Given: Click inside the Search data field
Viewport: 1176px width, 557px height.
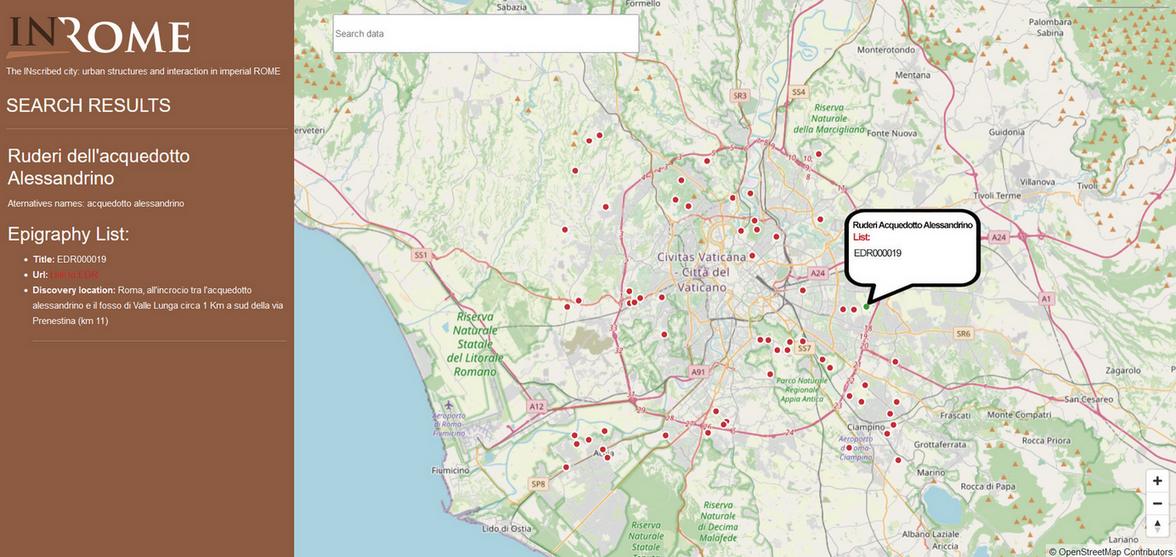Looking at the screenshot, I should pos(485,34).
